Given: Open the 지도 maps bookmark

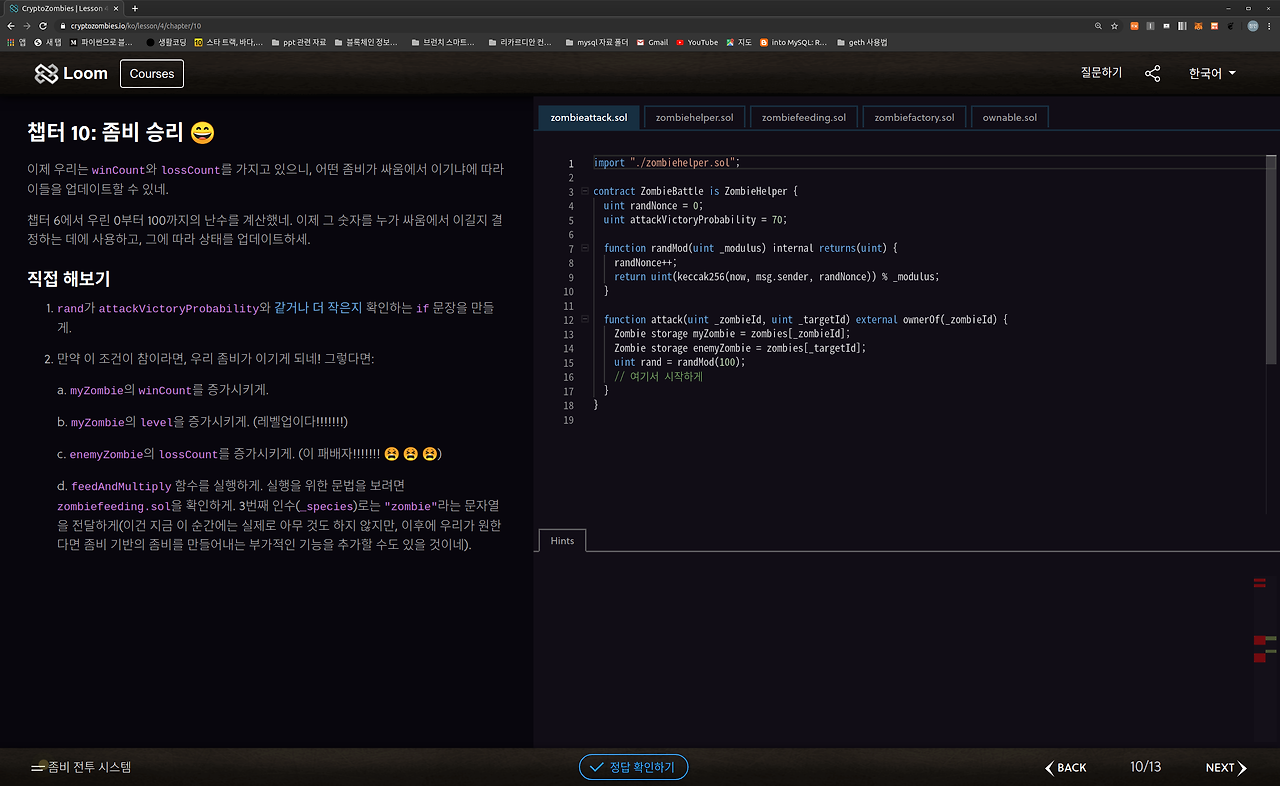Looking at the screenshot, I should [x=739, y=42].
